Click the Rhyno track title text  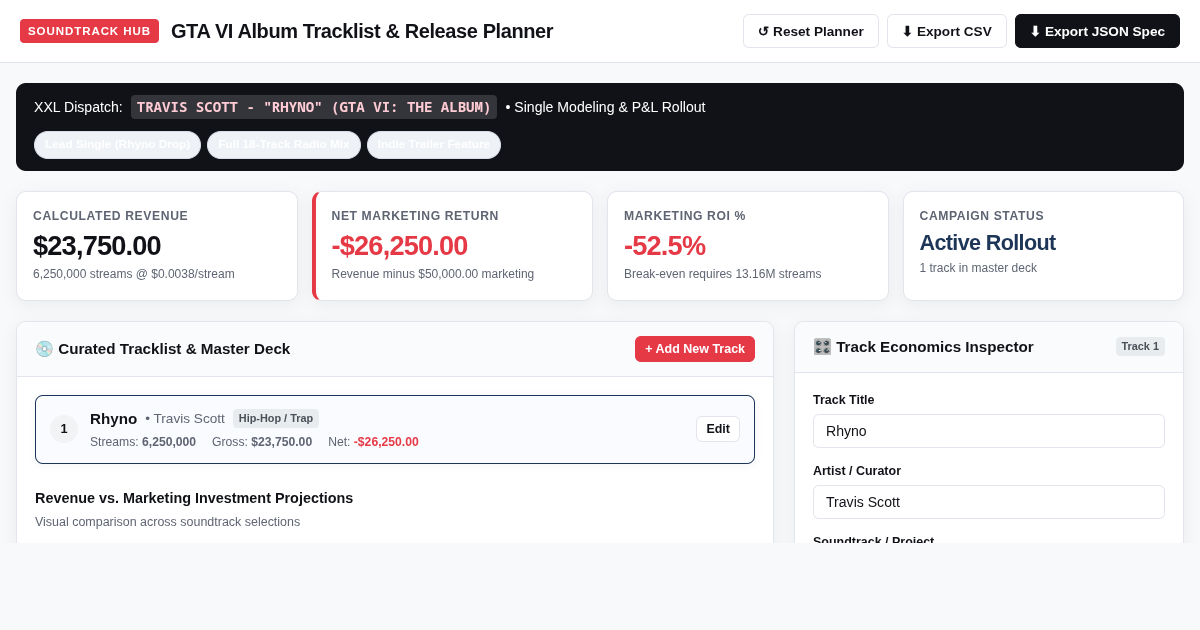[114, 419]
